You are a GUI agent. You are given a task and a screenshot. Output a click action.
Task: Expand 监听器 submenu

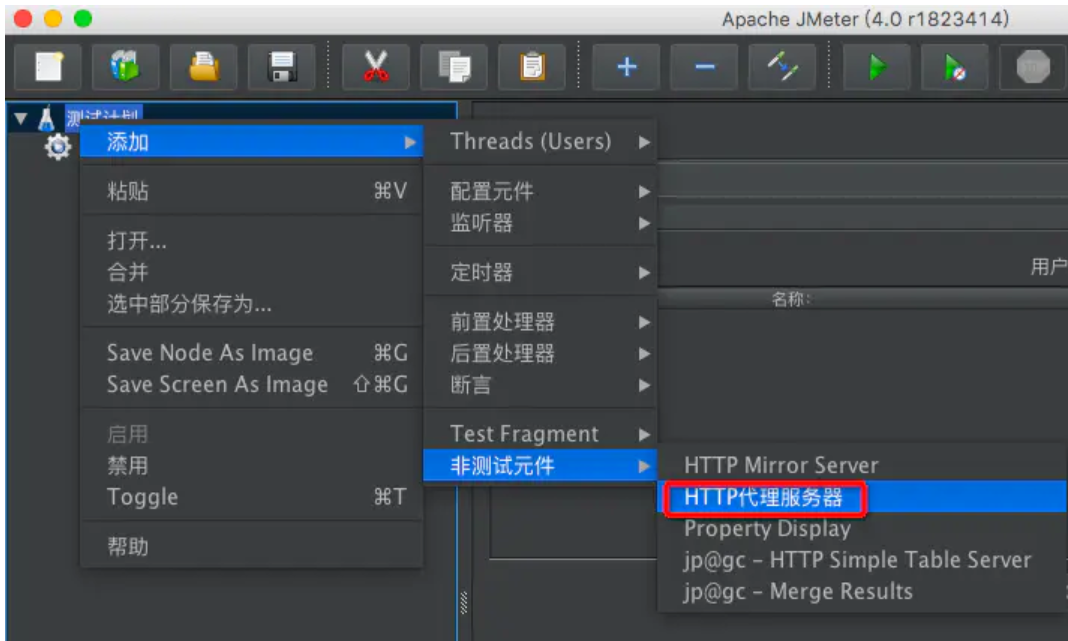540,223
